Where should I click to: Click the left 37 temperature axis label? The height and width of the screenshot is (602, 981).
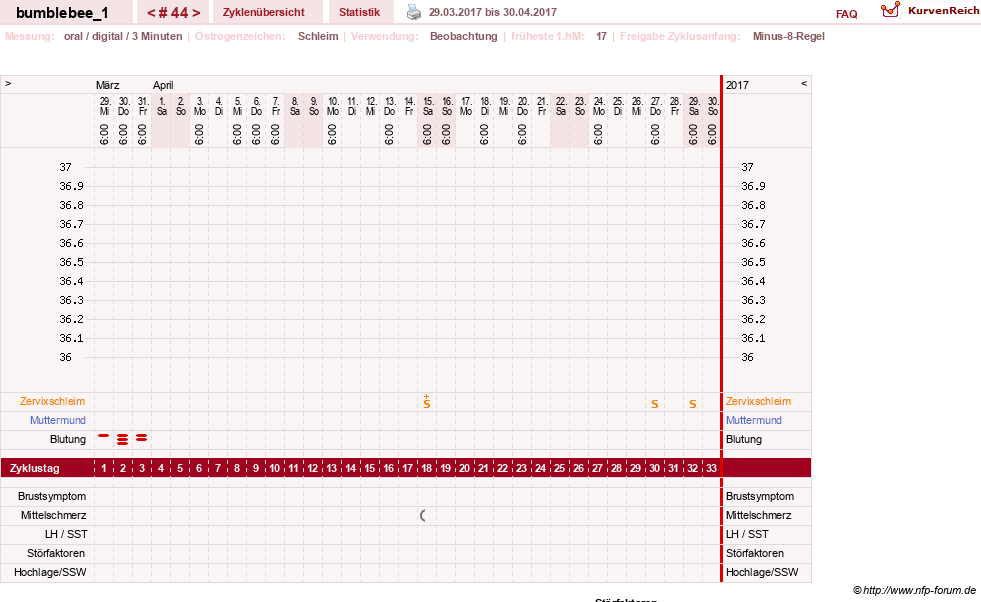(66, 167)
